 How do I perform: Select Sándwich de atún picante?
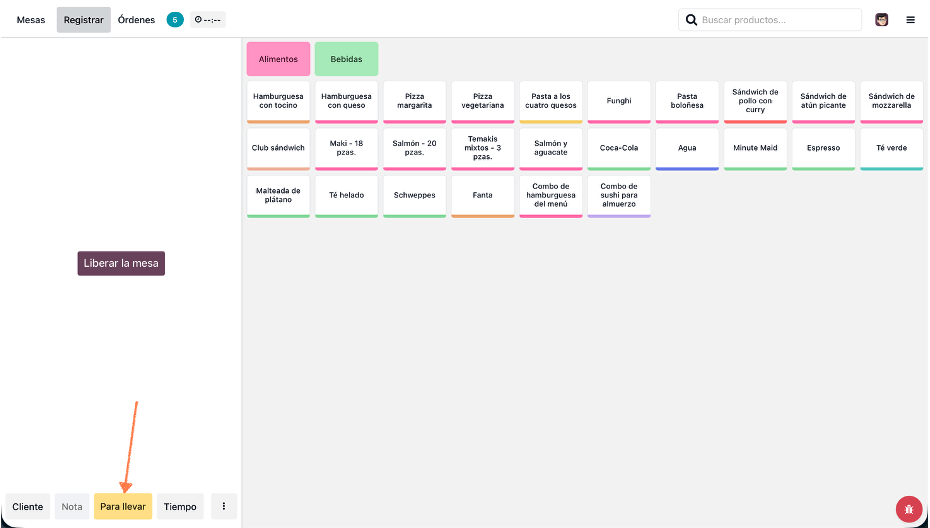(824, 102)
